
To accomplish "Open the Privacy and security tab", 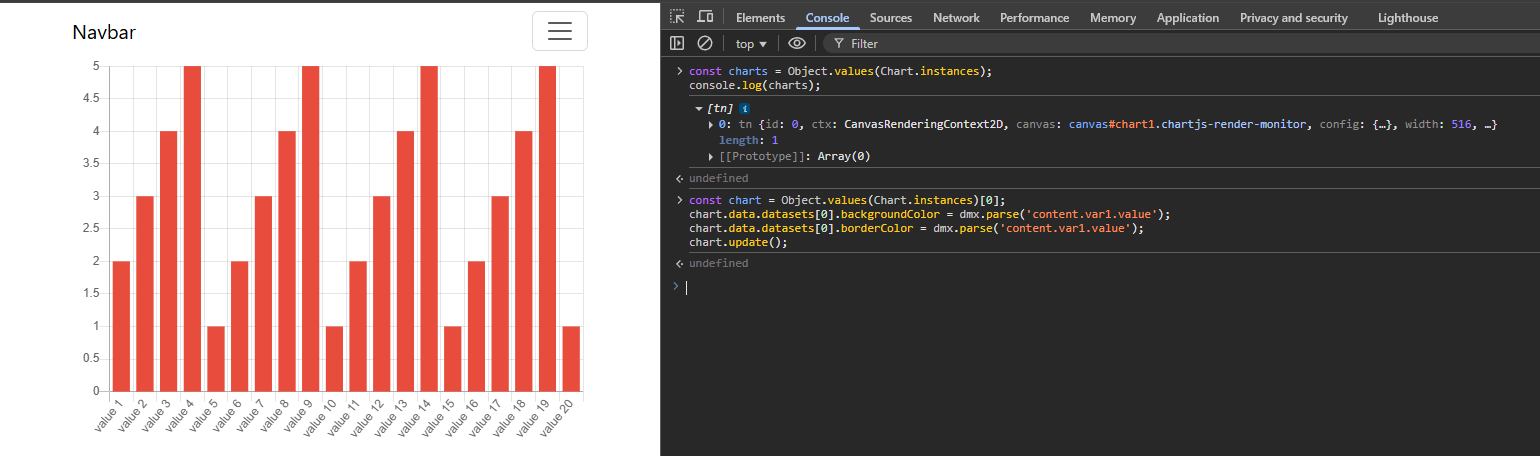I will (1294, 17).
